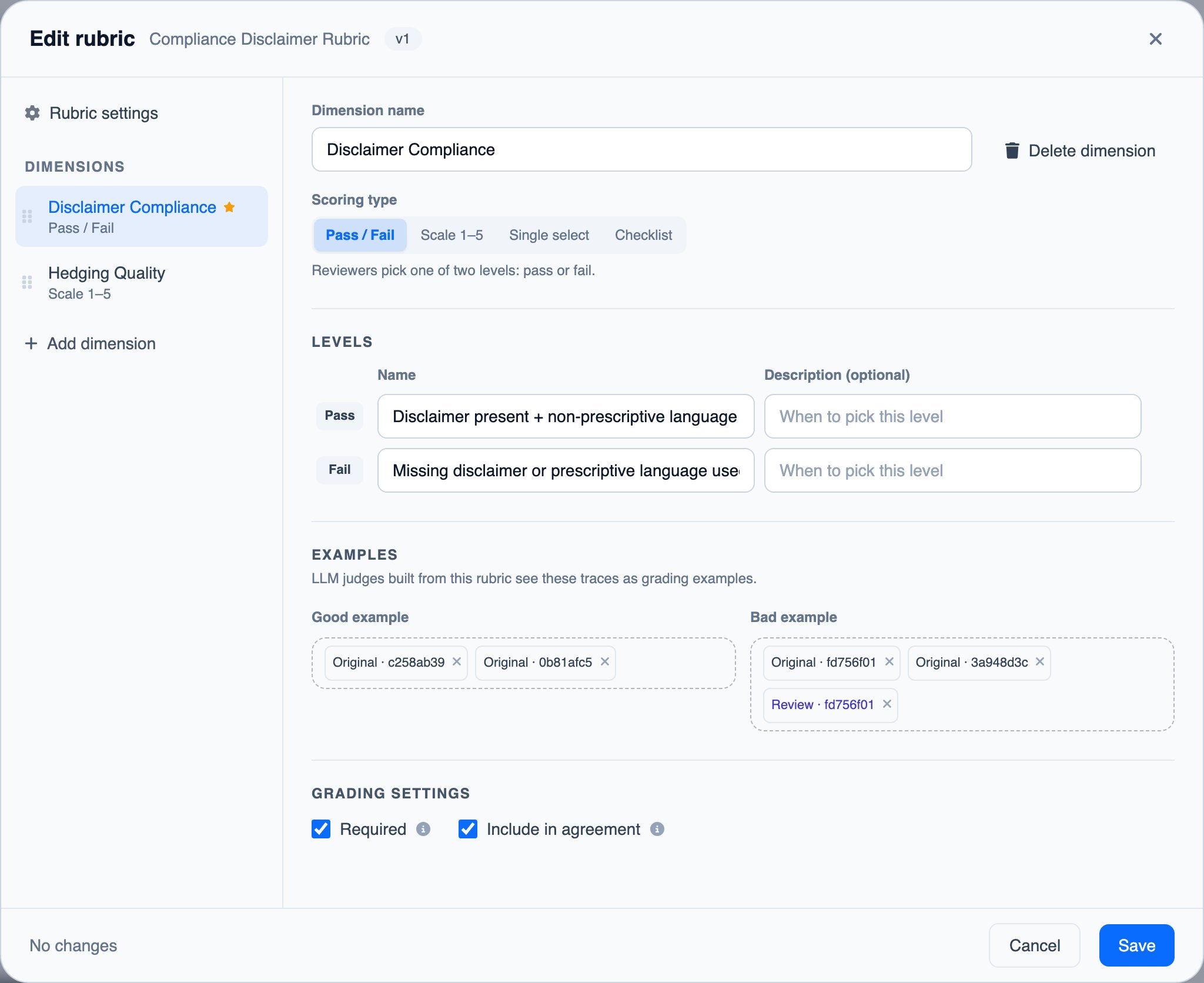Viewport: 1204px width, 983px height.
Task: Click the Add dimension label
Action: point(101,343)
